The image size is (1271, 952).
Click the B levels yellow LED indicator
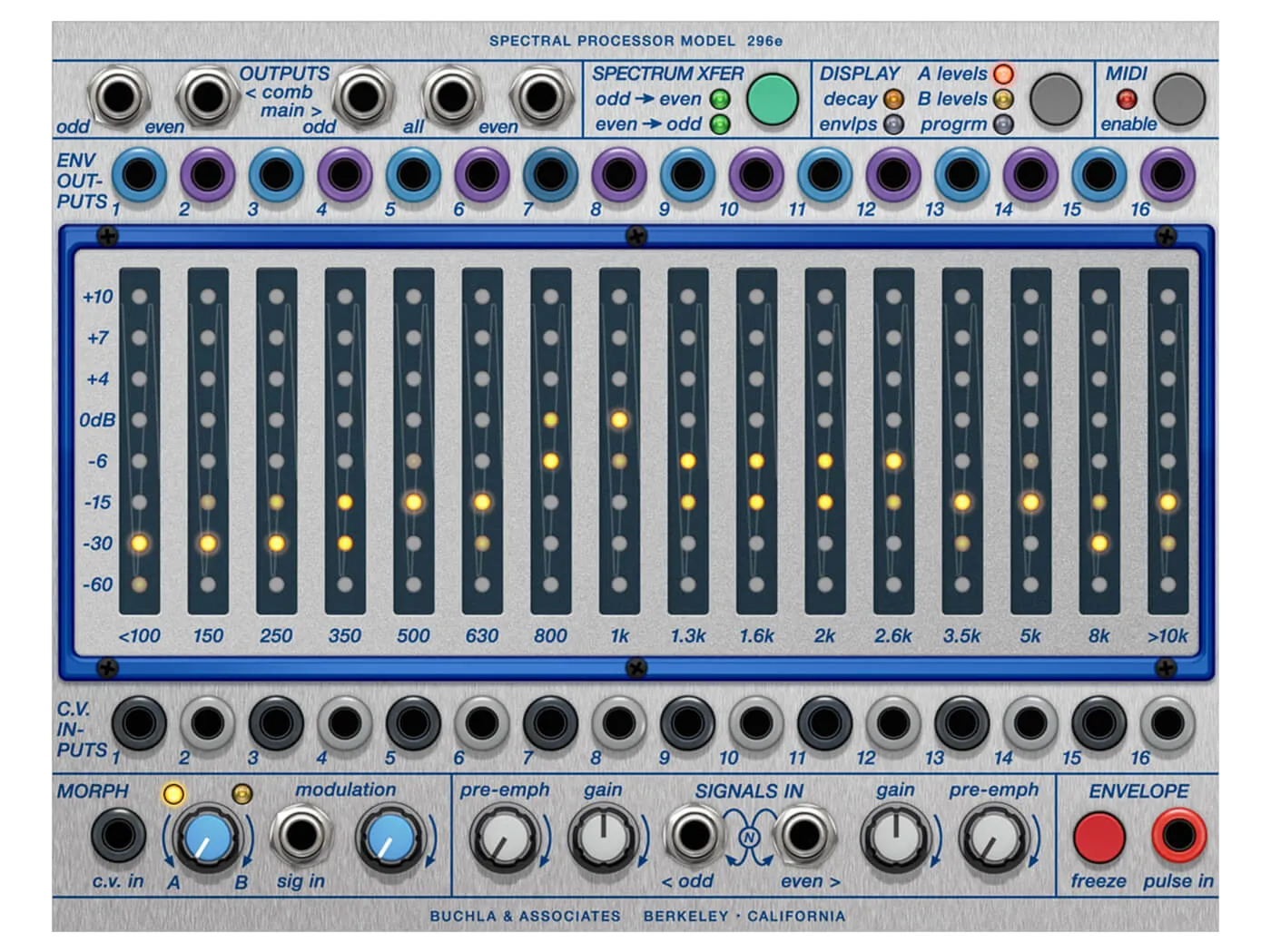pos(1003,99)
